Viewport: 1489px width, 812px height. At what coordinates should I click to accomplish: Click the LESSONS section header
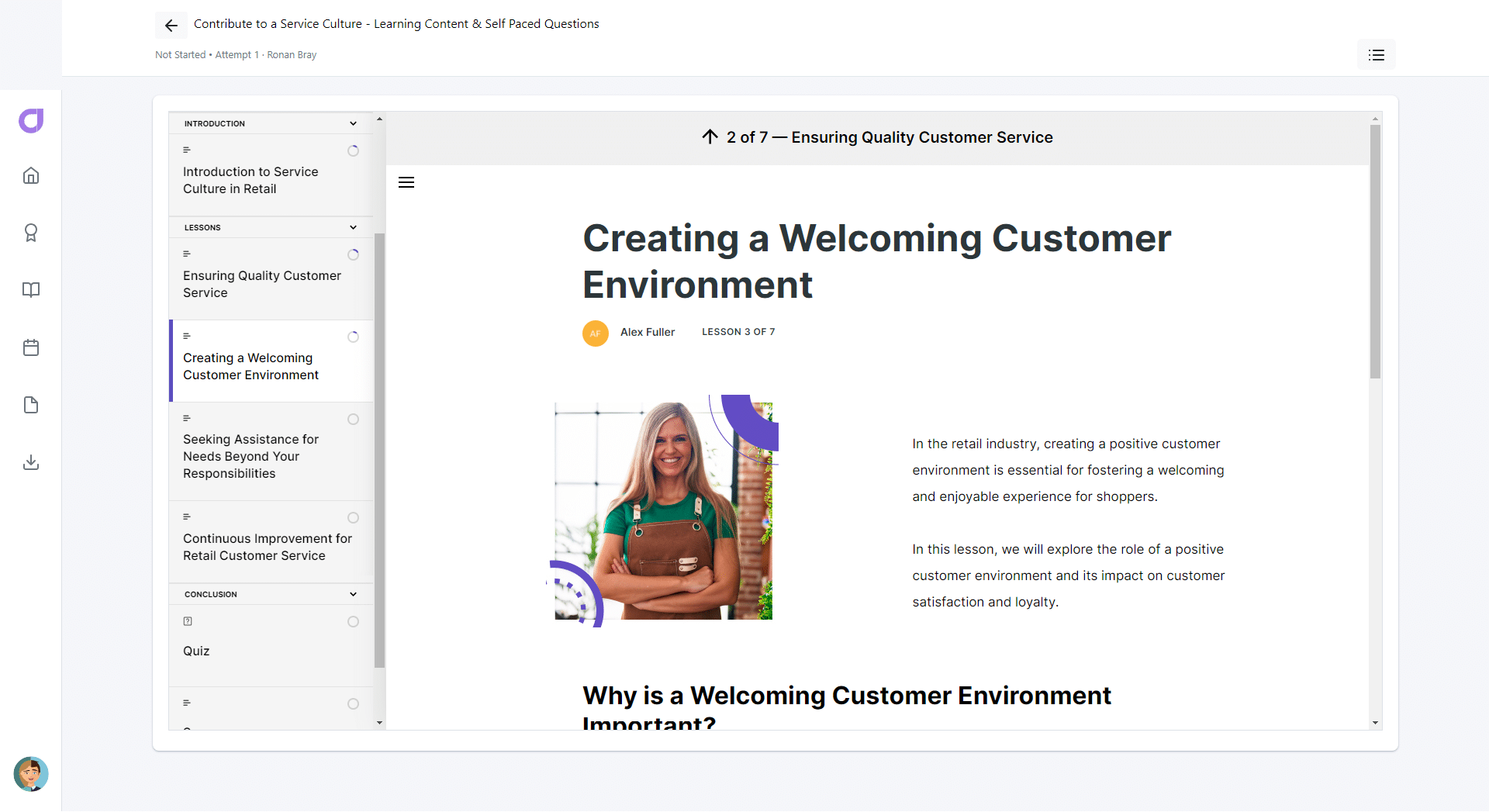tap(271, 227)
